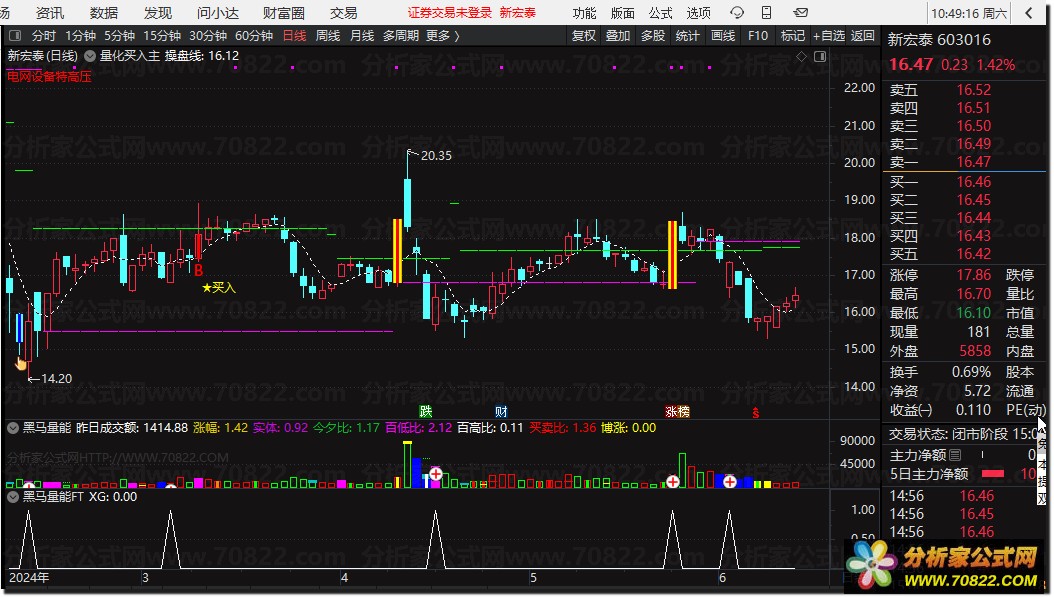
Task: Open F10 company info
Action: [758, 36]
